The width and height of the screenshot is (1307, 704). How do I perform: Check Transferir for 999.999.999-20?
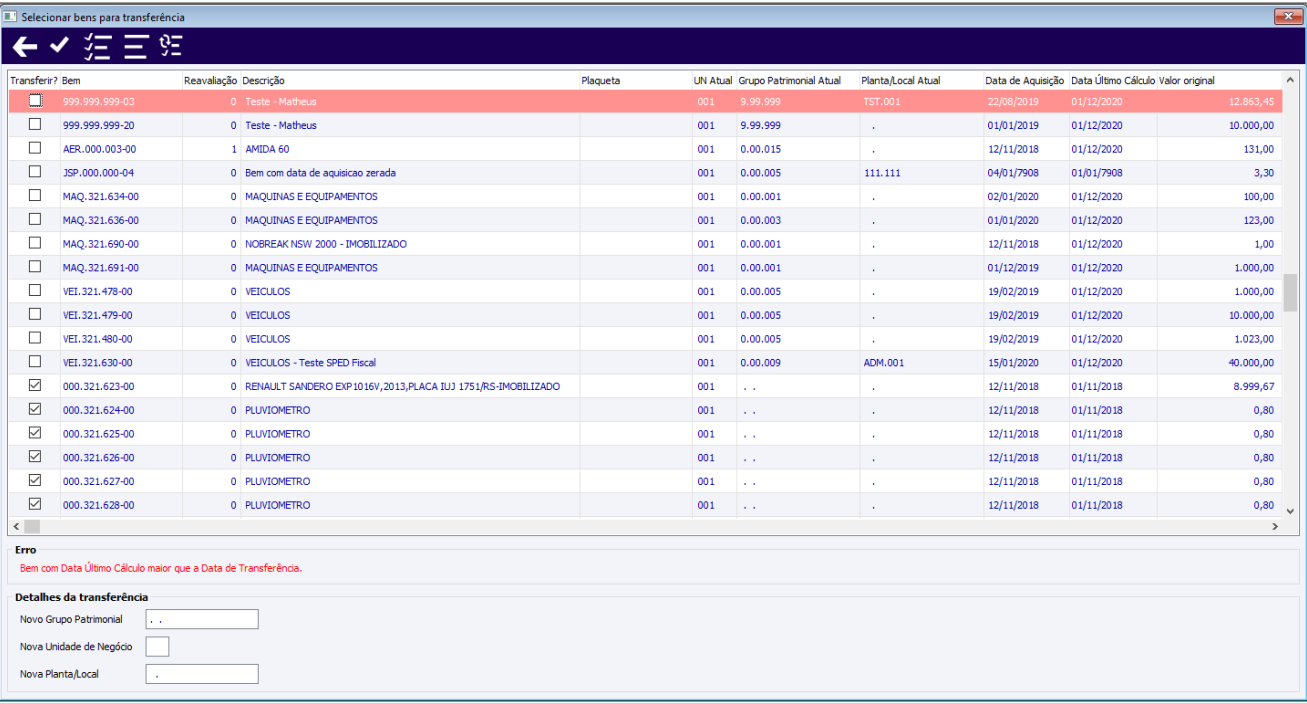click(35, 124)
